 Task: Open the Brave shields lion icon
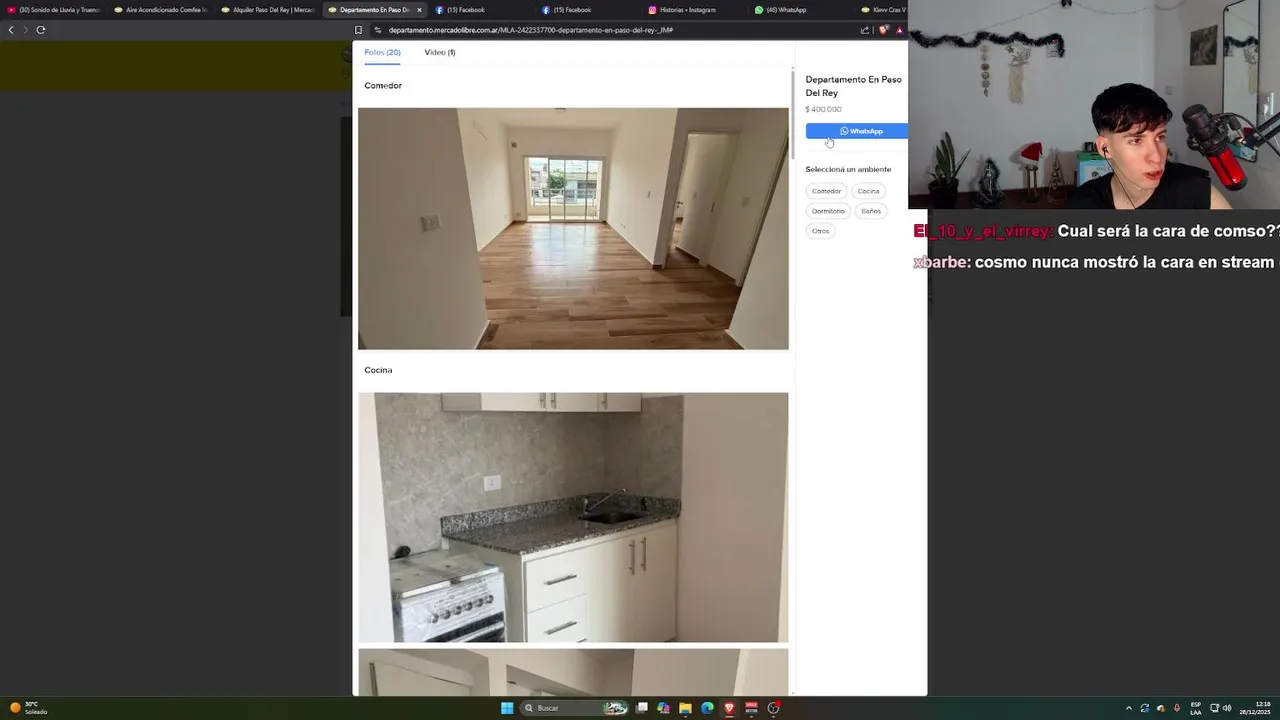tap(883, 30)
